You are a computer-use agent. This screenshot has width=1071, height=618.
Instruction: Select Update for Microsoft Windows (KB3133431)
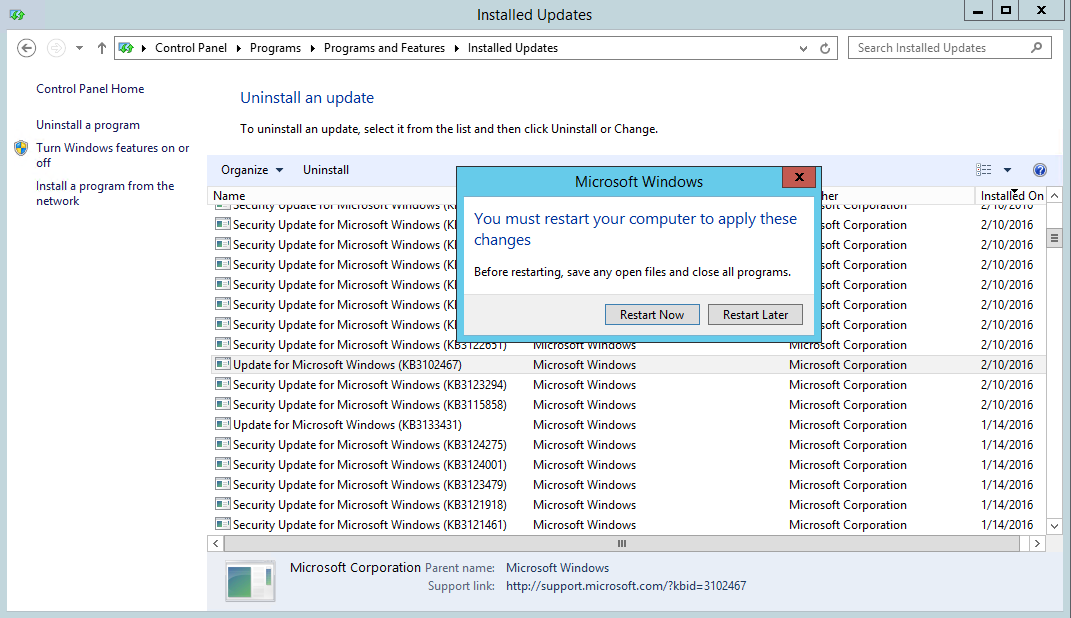point(628,425)
